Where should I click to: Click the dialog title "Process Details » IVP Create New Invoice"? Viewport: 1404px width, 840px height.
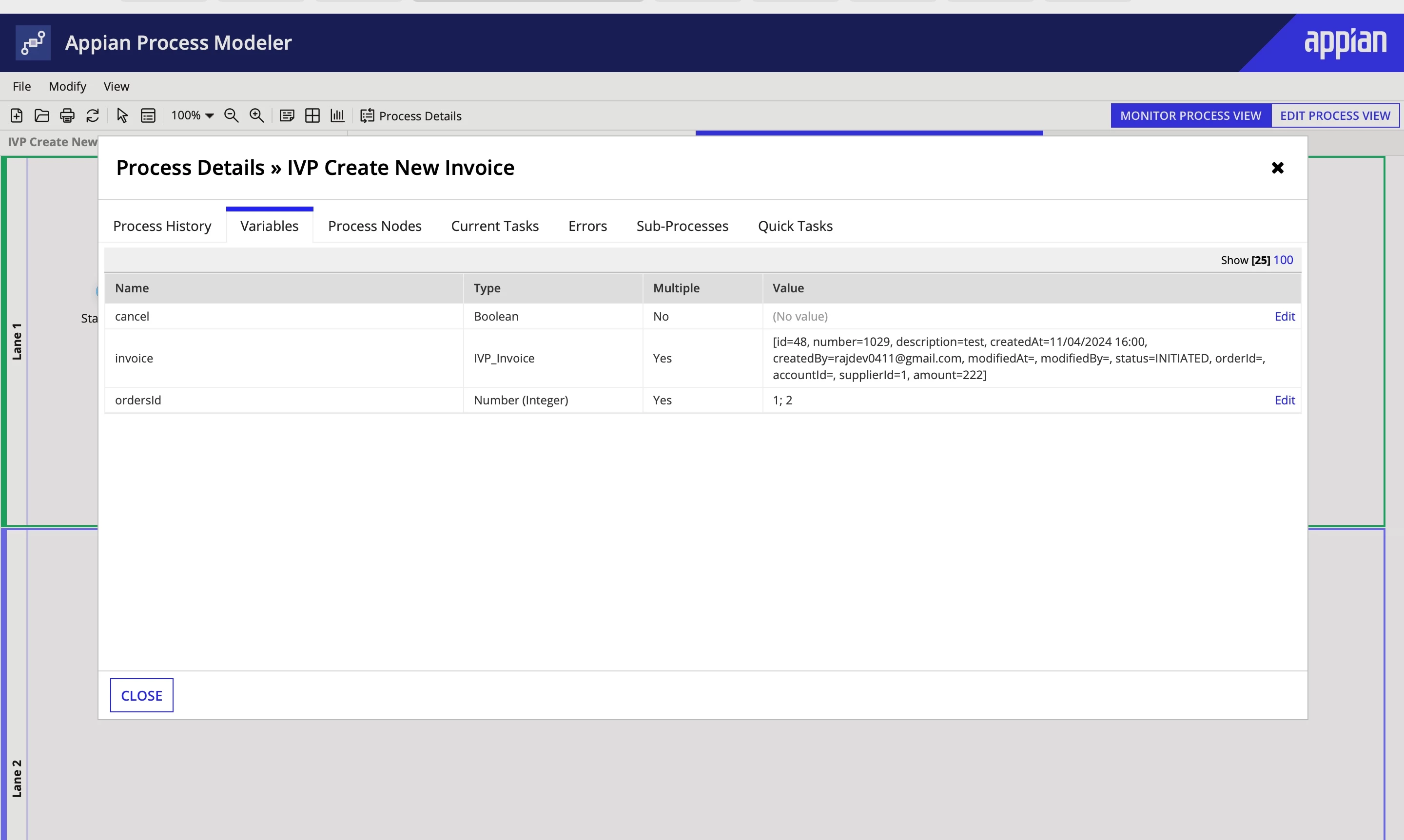(x=315, y=168)
